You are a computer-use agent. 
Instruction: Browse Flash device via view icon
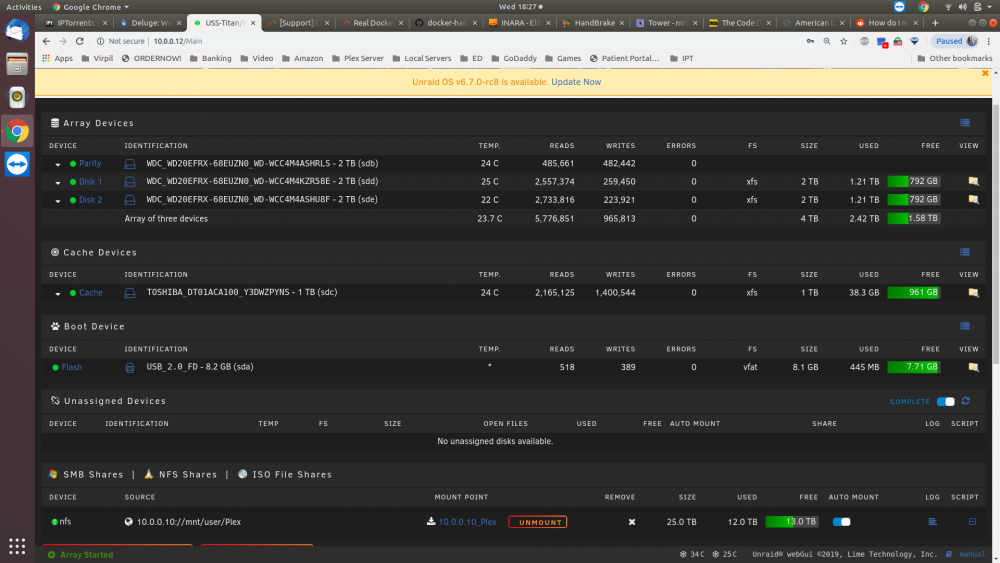[x=973, y=367]
